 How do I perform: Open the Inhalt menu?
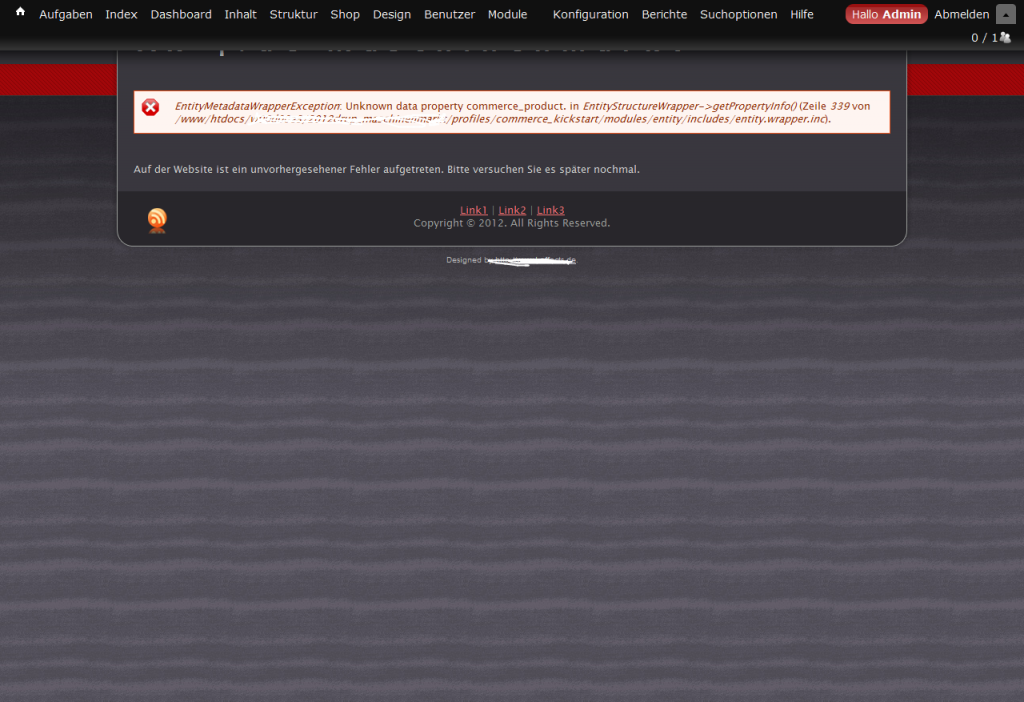coord(240,15)
